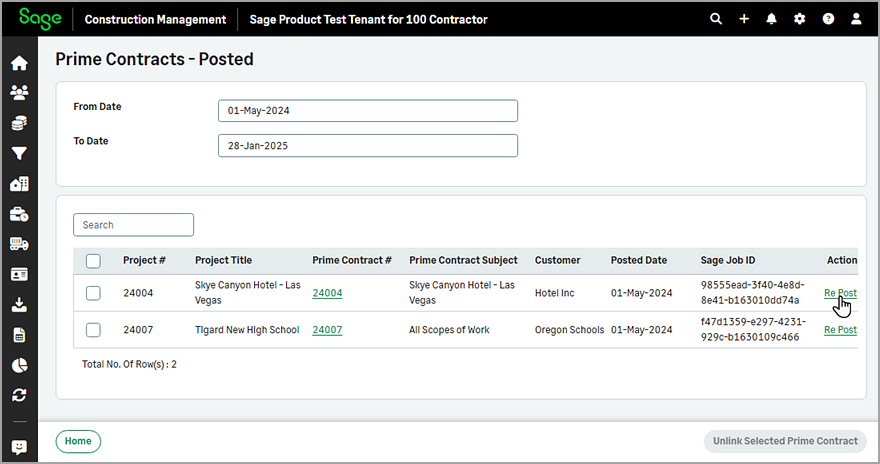This screenshot has height=464, width=880.
Task: Click the Action column header
Action: pos(842,260)
